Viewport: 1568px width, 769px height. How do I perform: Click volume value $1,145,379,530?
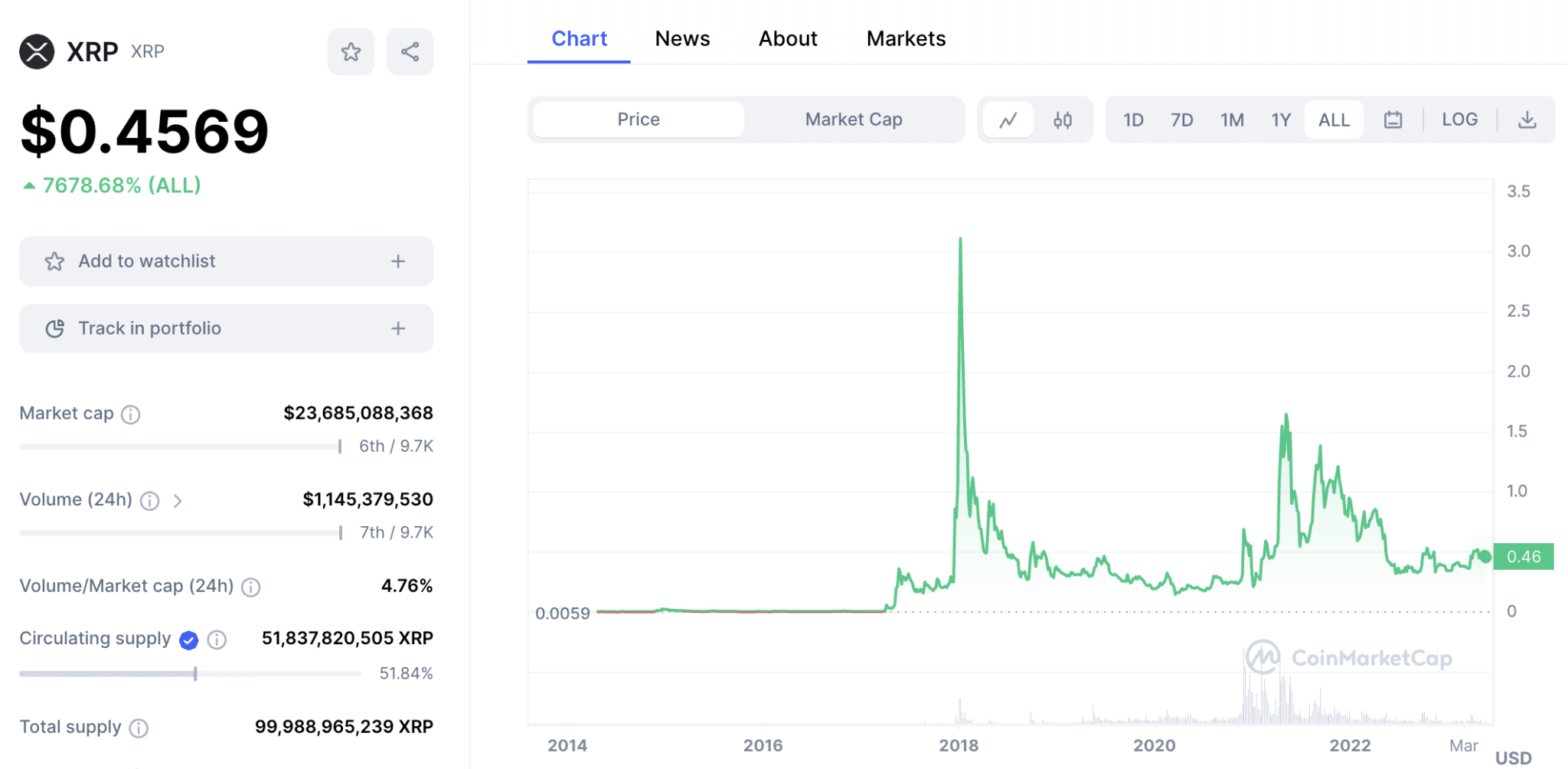368,500
